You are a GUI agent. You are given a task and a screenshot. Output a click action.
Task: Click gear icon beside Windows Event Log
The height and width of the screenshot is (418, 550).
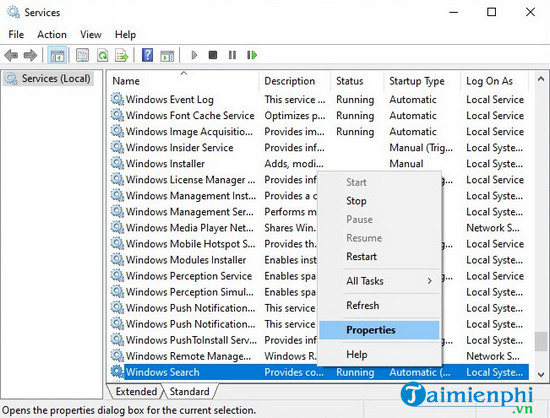click(117, 99)
